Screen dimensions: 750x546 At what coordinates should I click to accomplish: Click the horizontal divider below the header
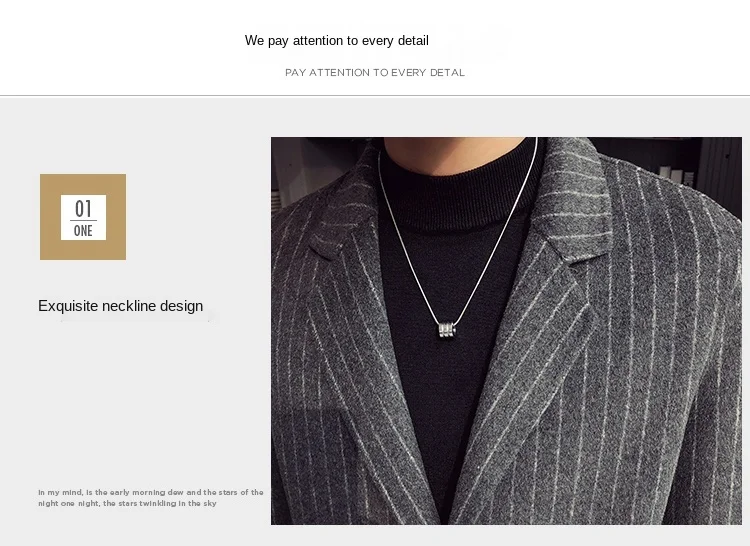tap(375, 96)
